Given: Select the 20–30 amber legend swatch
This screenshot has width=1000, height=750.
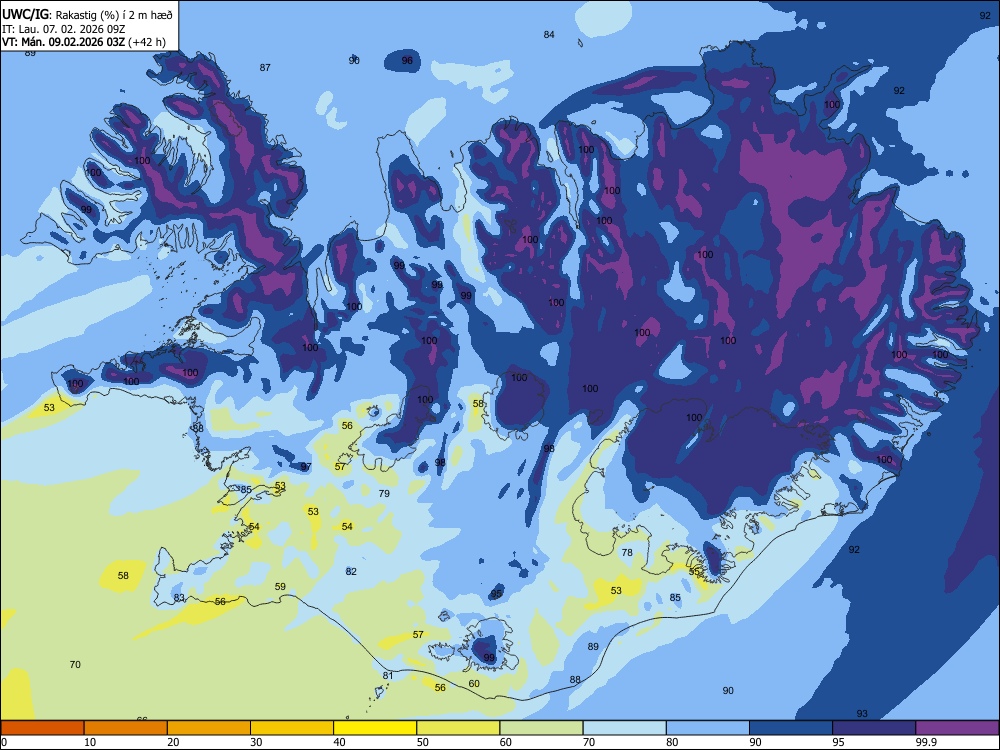Looking at the screenshot, I should point(209,728).
